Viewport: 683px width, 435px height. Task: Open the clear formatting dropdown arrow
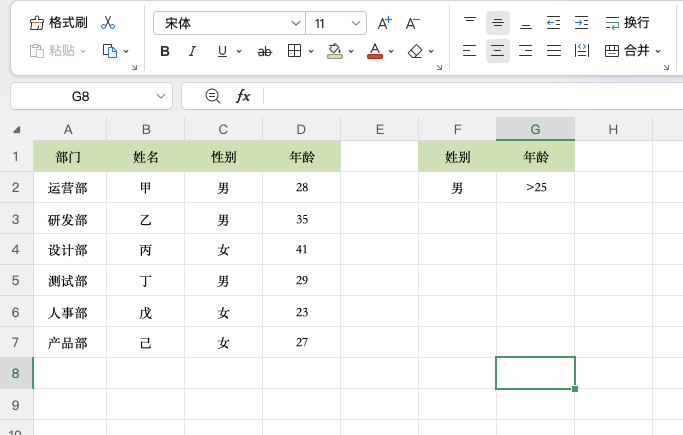(x=431, y=51)
